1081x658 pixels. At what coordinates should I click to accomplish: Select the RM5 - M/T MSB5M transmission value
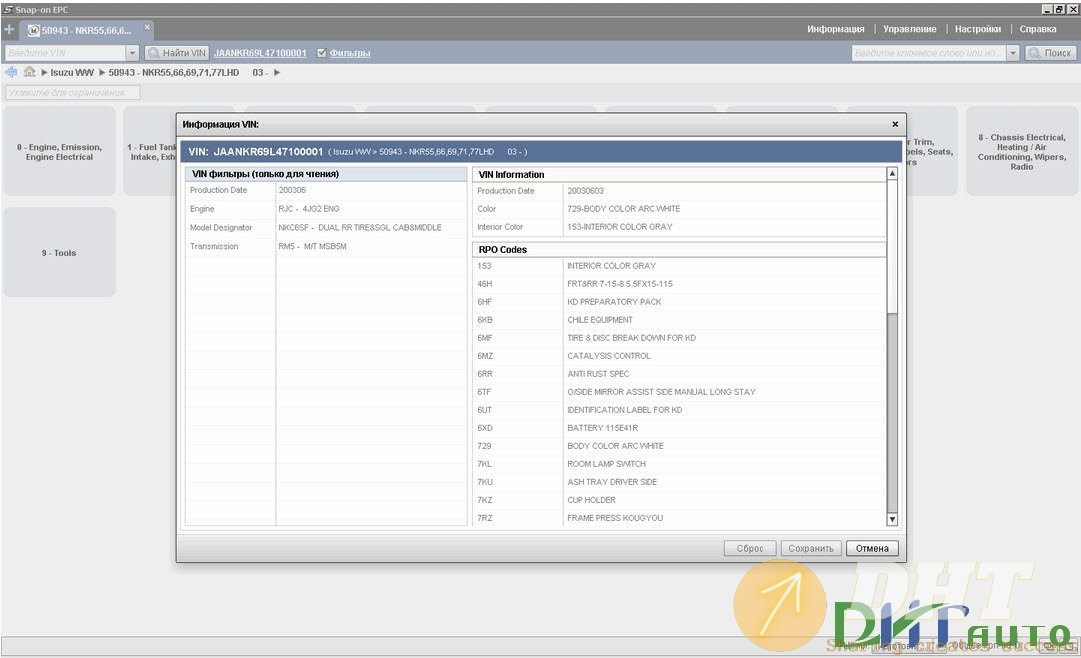[x=312, y=246]
